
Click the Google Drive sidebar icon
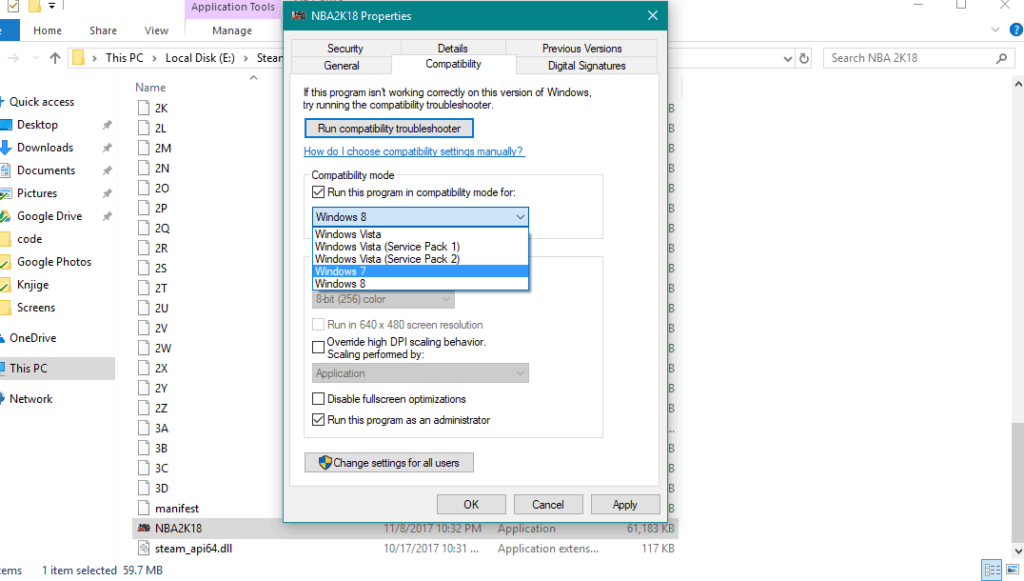[5, 216]
